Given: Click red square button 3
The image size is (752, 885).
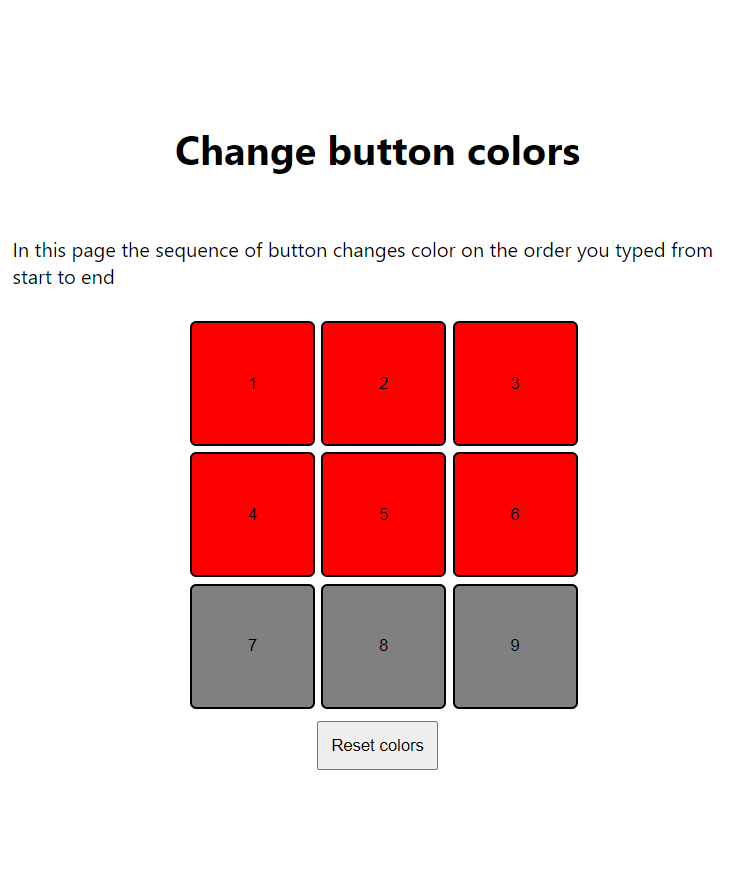Looking at the screenshot, I should coord(515,383).
